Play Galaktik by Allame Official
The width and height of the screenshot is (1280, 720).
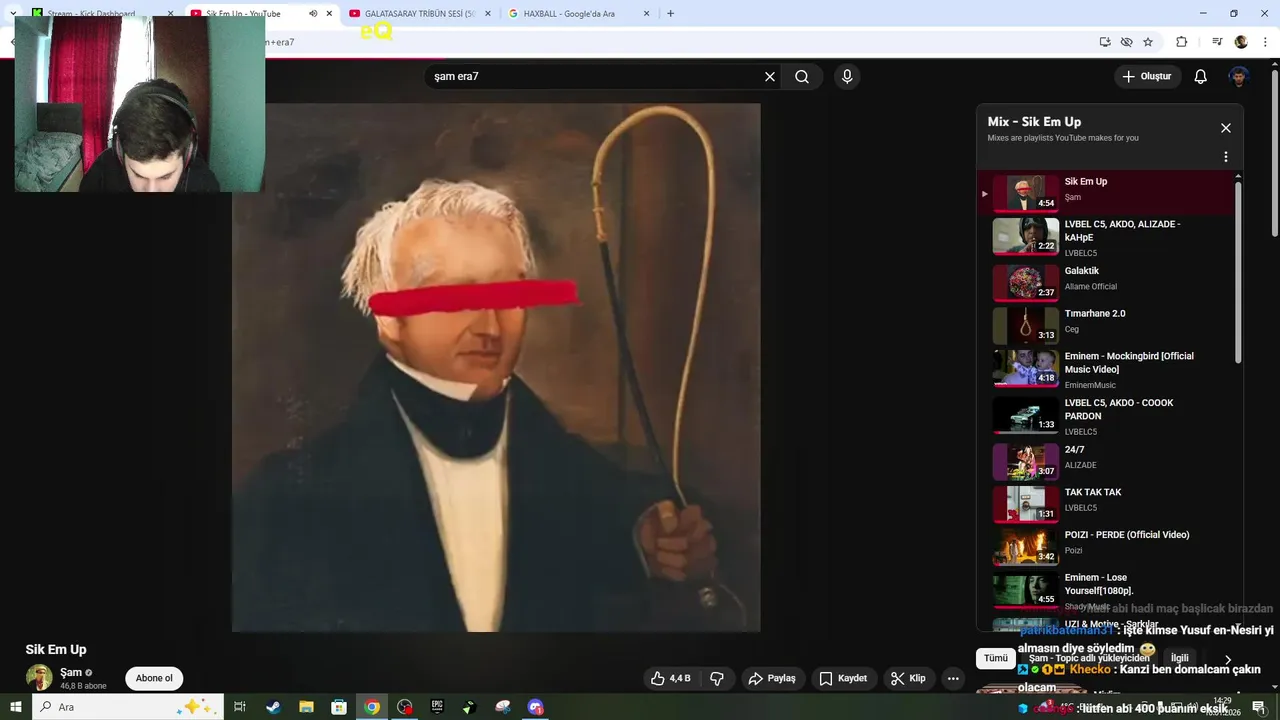pos(1106,282)
